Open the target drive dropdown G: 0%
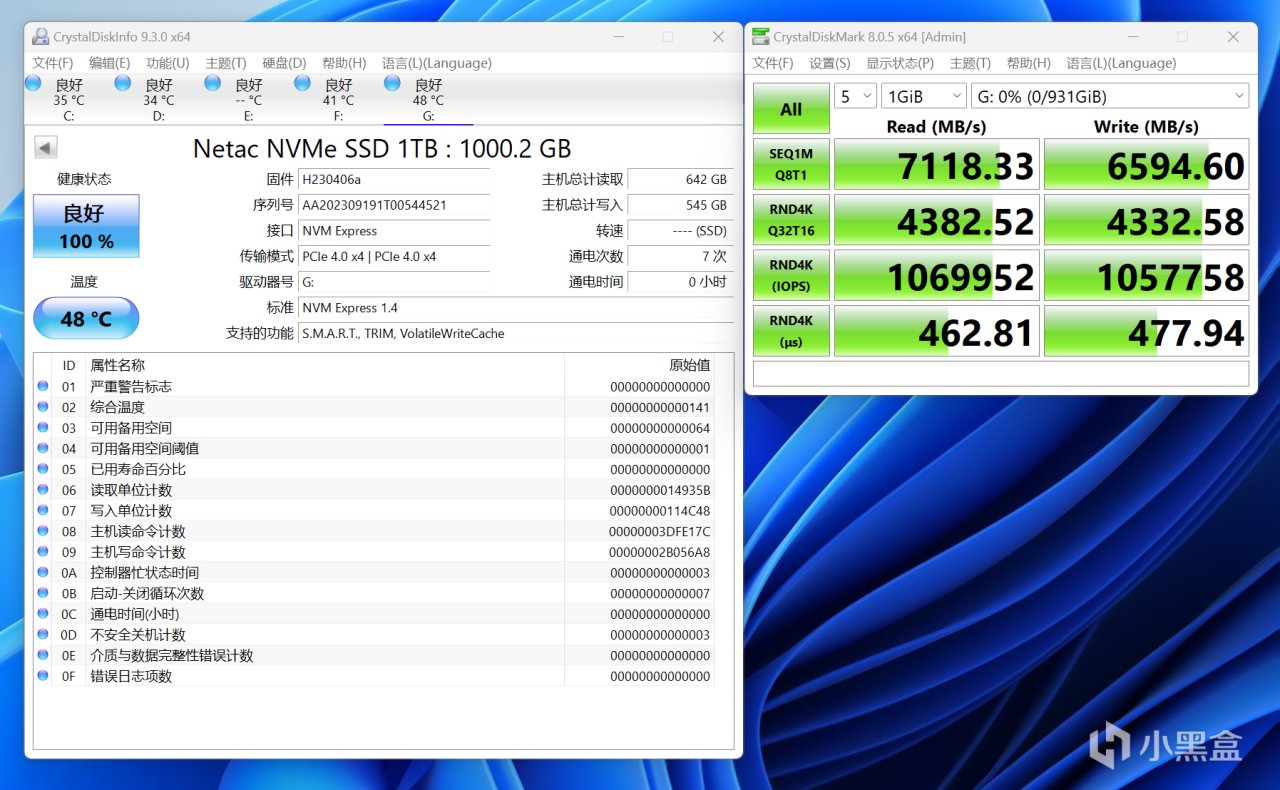The width and height of the screenshot is (1280, 790). (1110, 96)
